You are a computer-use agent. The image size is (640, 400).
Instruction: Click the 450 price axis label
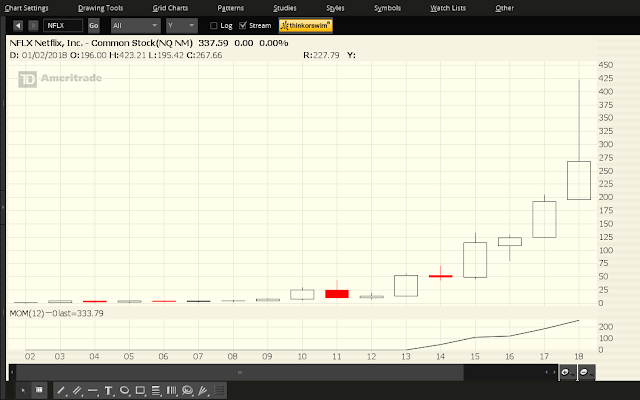(x=606, y=65)
